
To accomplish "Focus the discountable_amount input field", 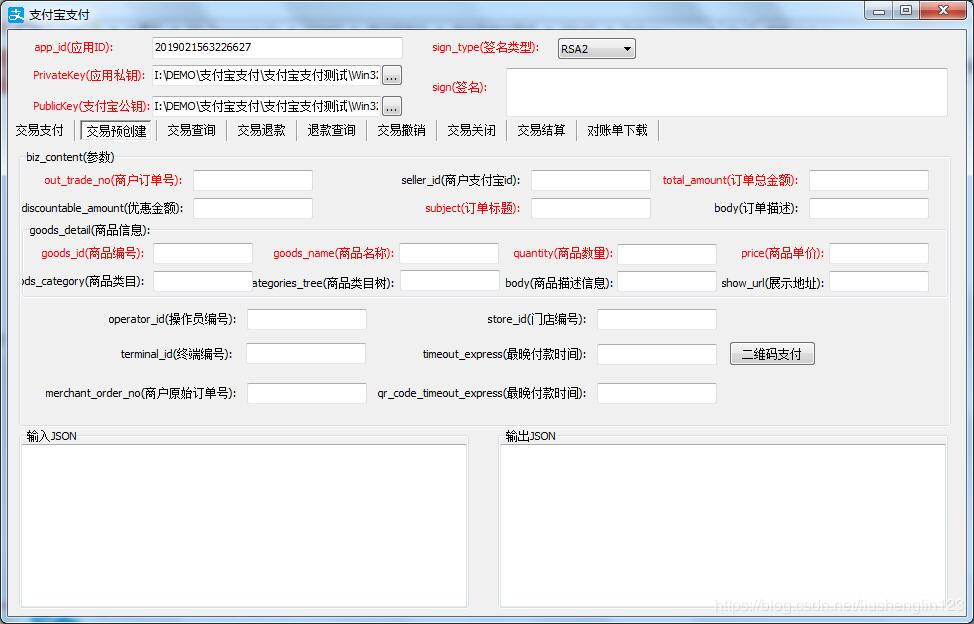I will point(253,209).
